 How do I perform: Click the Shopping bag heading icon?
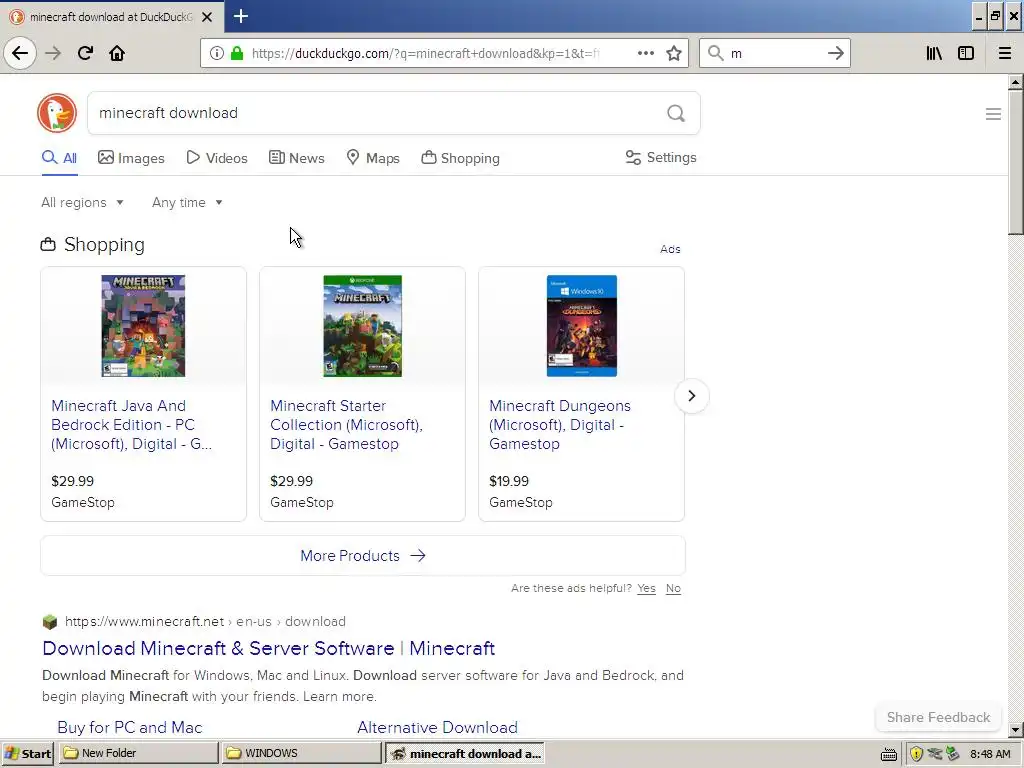pos(48,245)
